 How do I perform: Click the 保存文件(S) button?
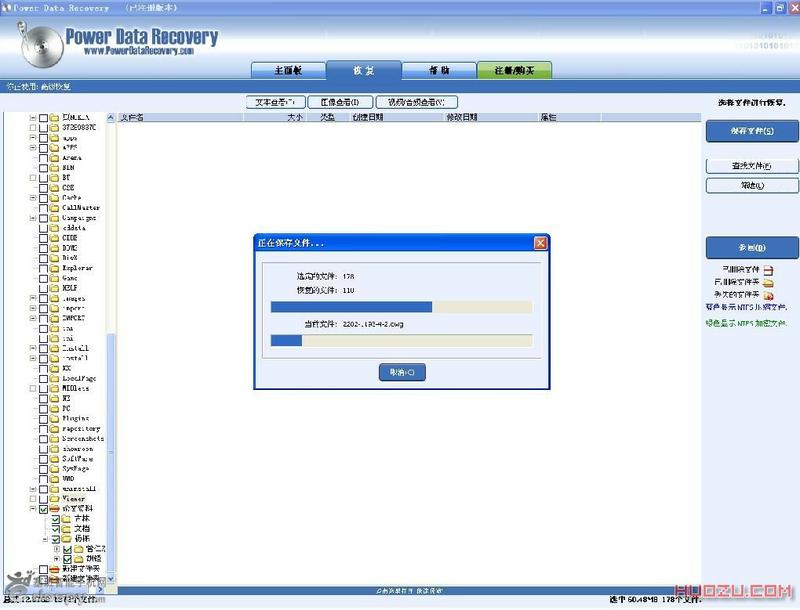(x=752, y=131)
